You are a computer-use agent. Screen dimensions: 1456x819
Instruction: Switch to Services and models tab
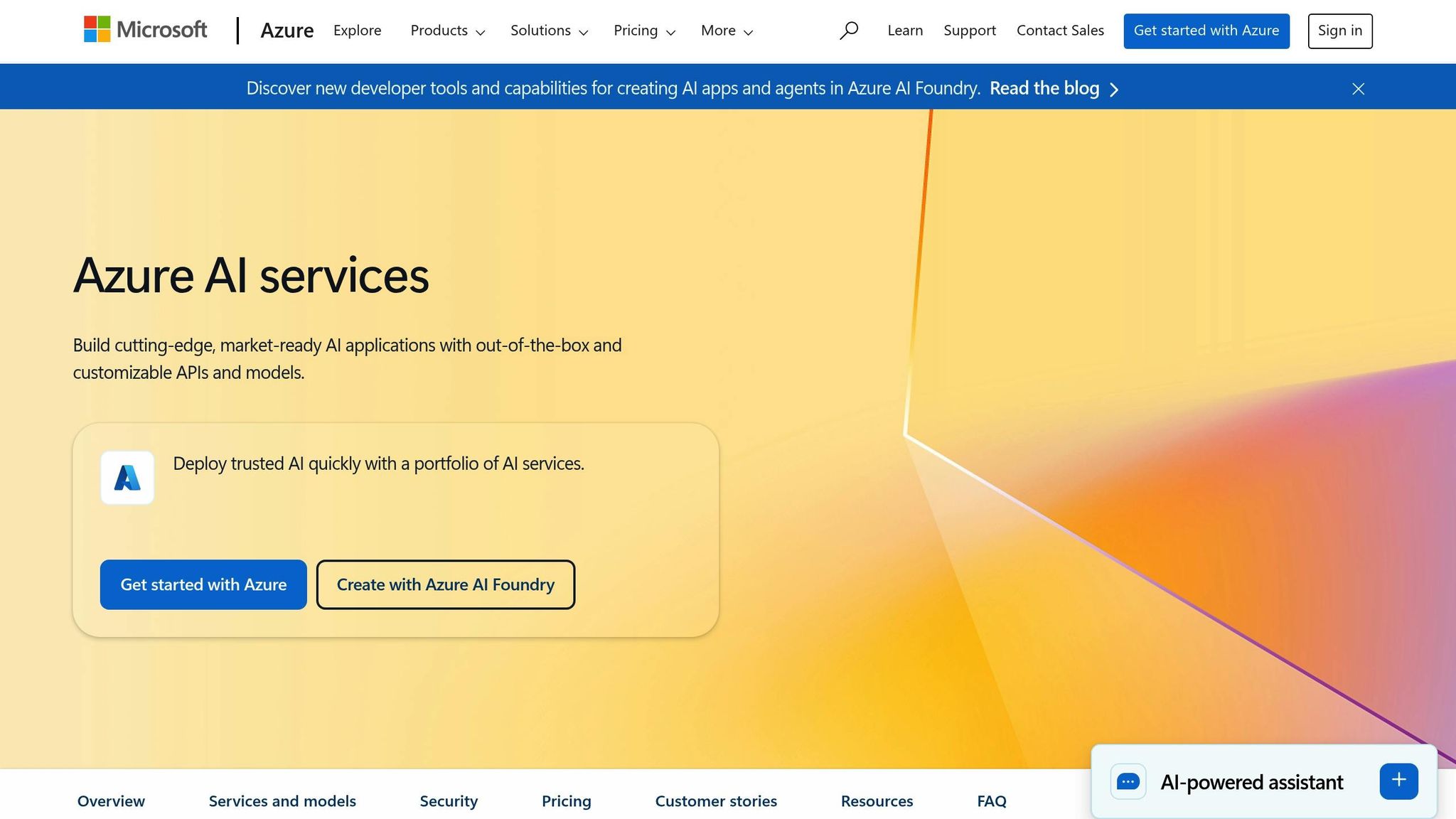(282, 801)
